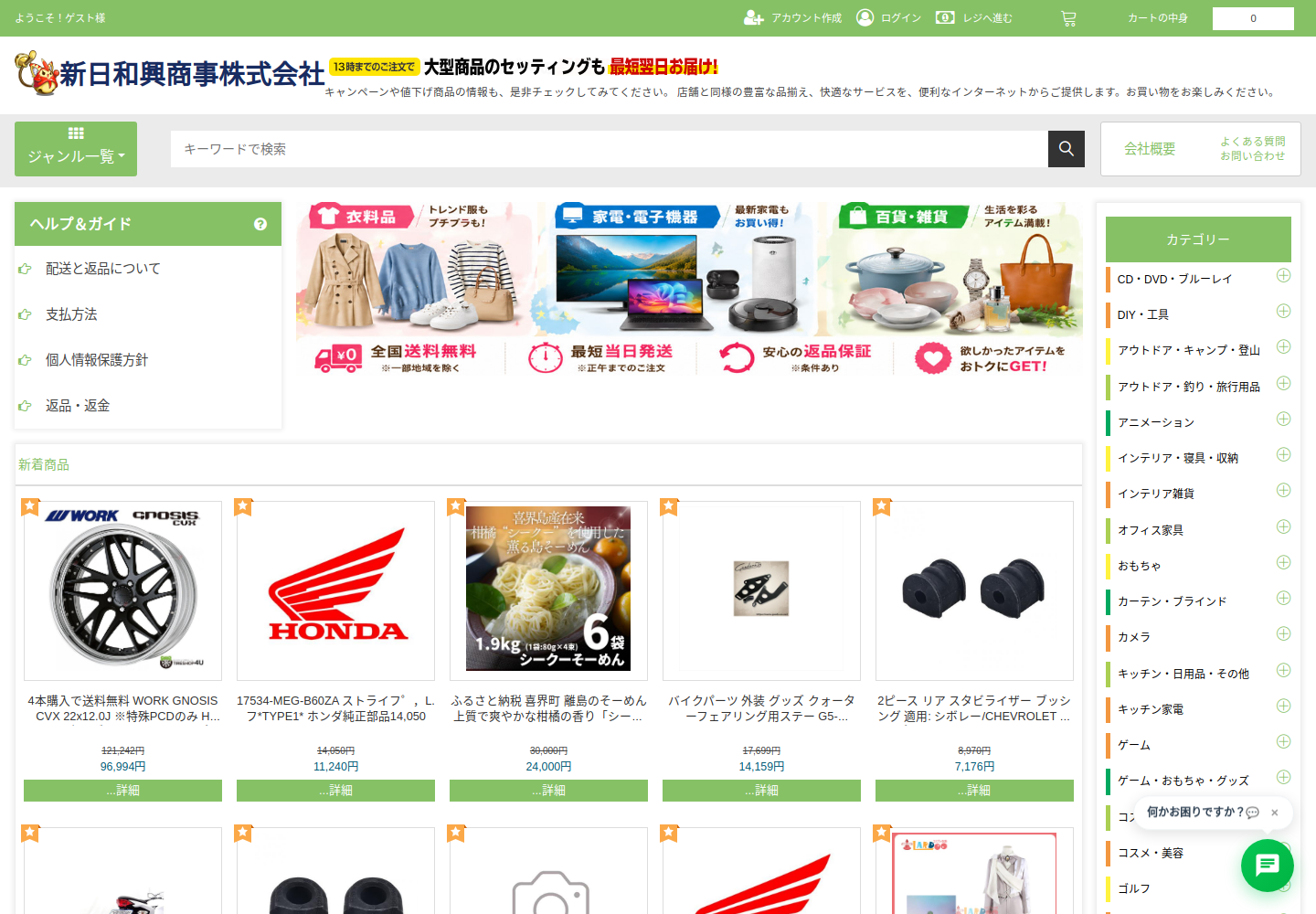The image size is (1316, 914).
Task: Click 詳細 button for スタビライザー ブッシュ
Action: (974, 791)
